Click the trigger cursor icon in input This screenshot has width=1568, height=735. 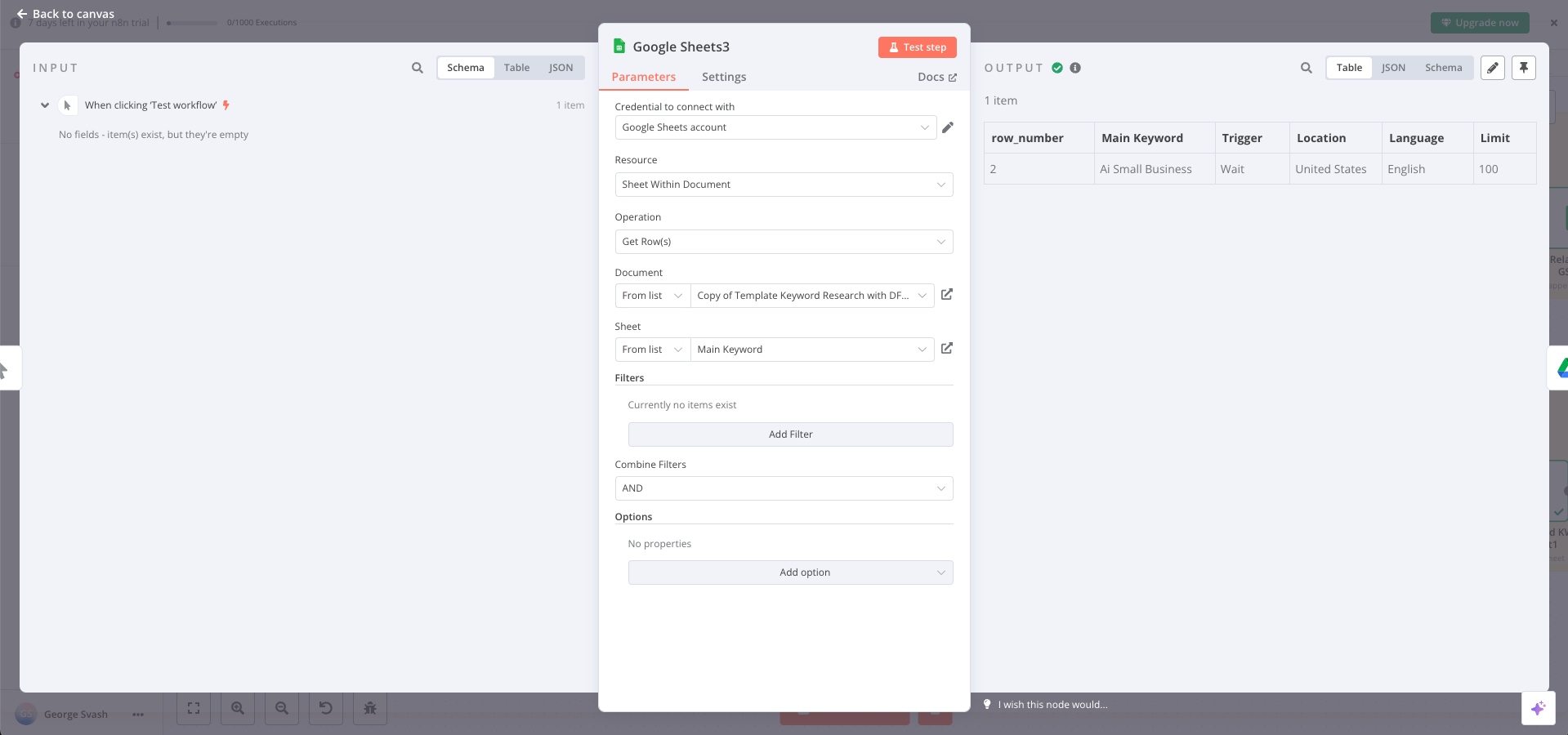[x=68, y=105]
